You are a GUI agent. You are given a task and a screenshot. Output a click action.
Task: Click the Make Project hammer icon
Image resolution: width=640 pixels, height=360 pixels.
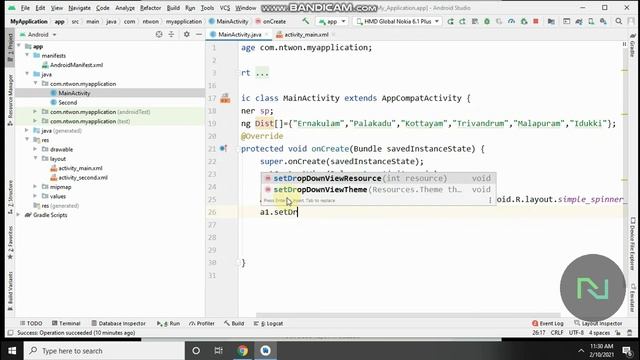click(306, 21)
